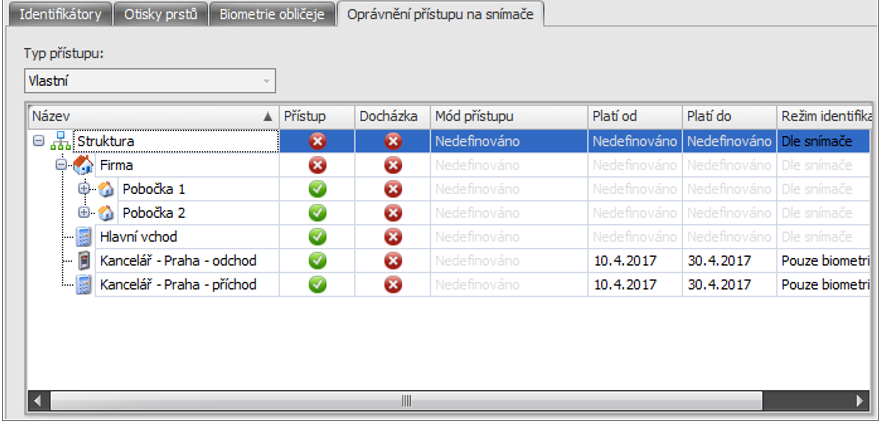The height and width of the screenshot is (423, 880).
Task: Click the Mód přístupu column header
Action: pos(509,117)
